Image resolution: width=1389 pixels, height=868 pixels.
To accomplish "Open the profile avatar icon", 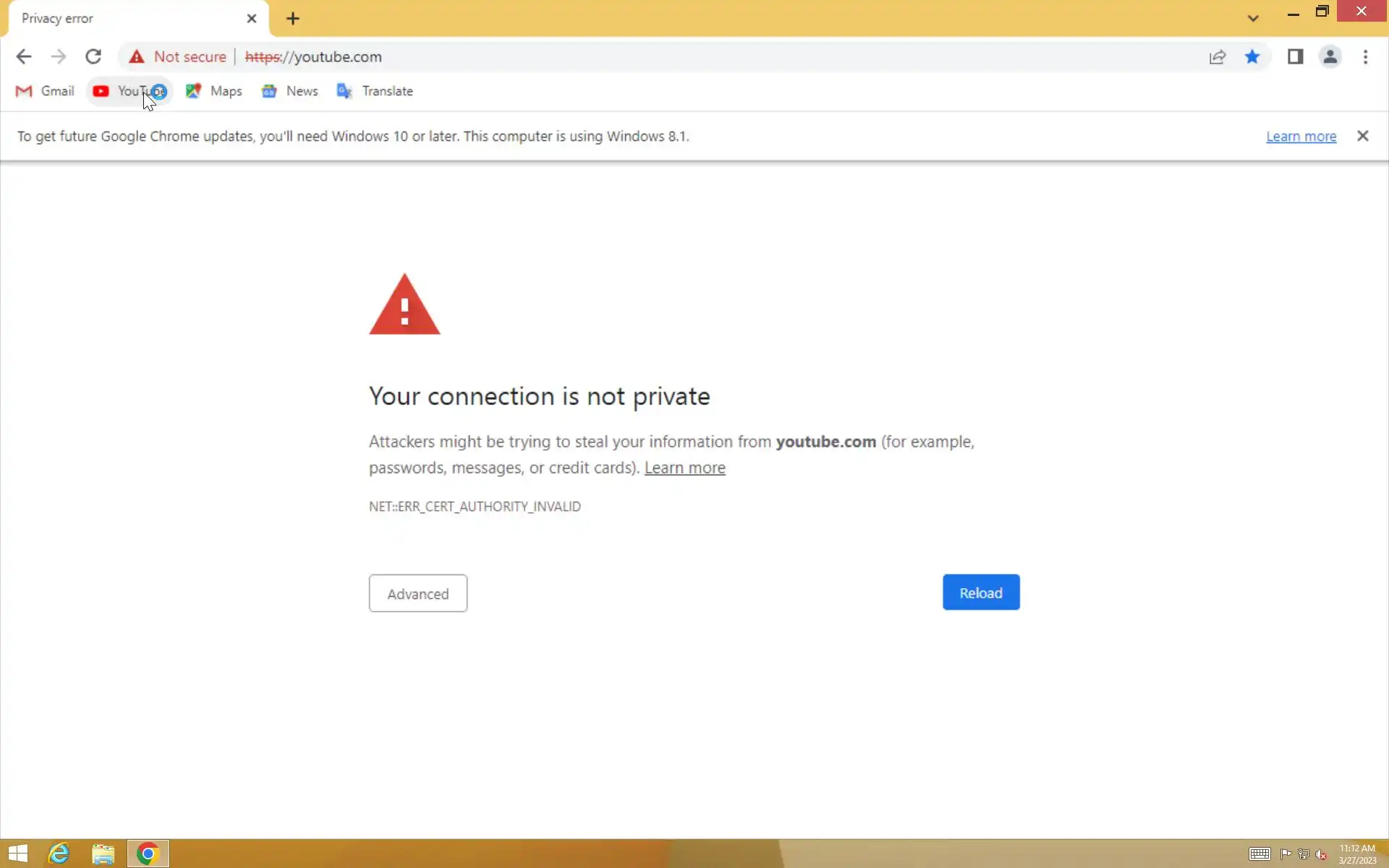I will [1330, 56].
